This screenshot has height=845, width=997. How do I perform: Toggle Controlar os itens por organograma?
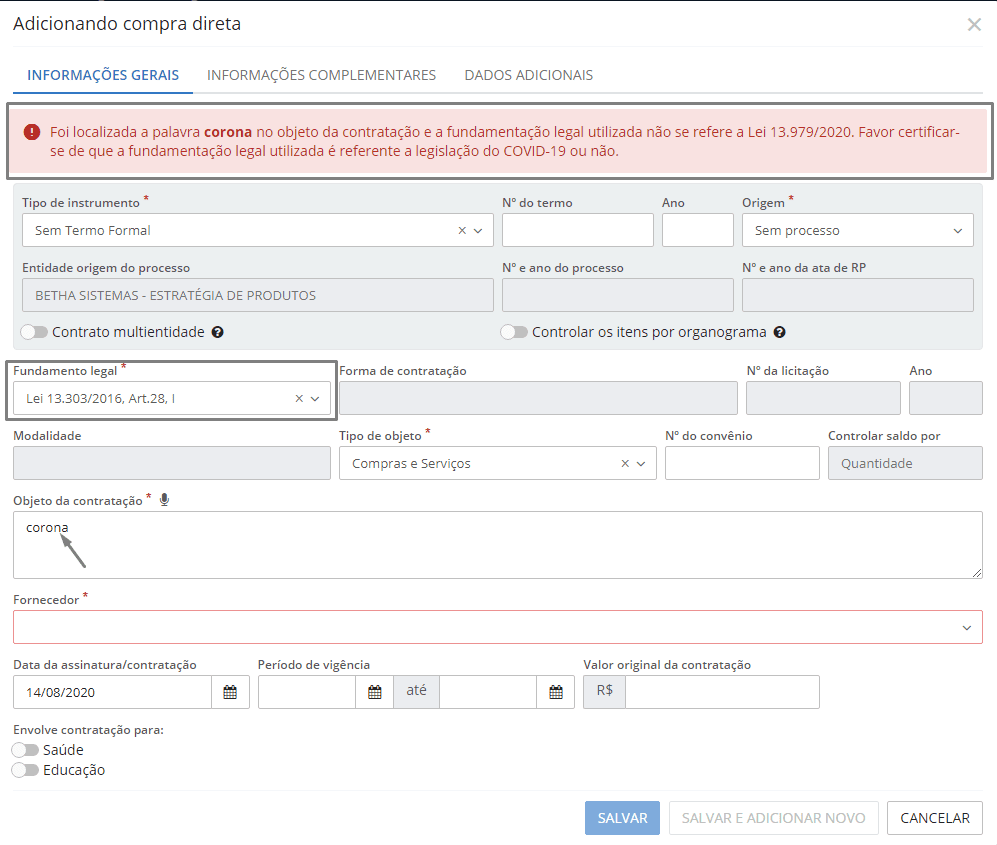(514, 332)
